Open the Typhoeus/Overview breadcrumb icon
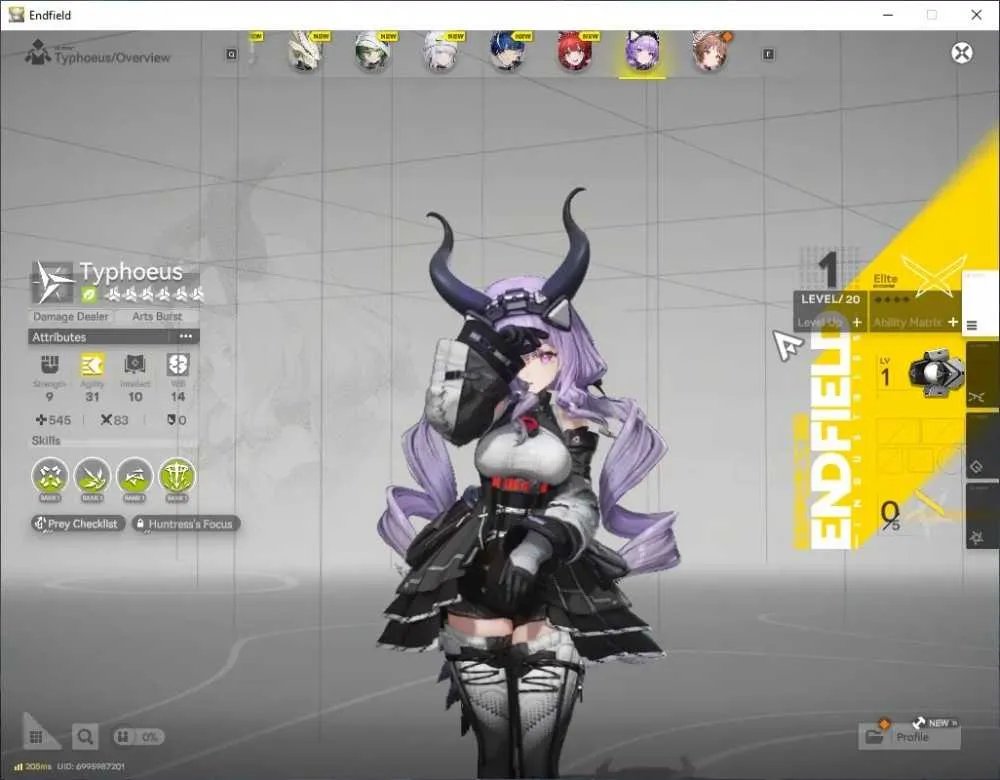 click(x=38, y=52)
